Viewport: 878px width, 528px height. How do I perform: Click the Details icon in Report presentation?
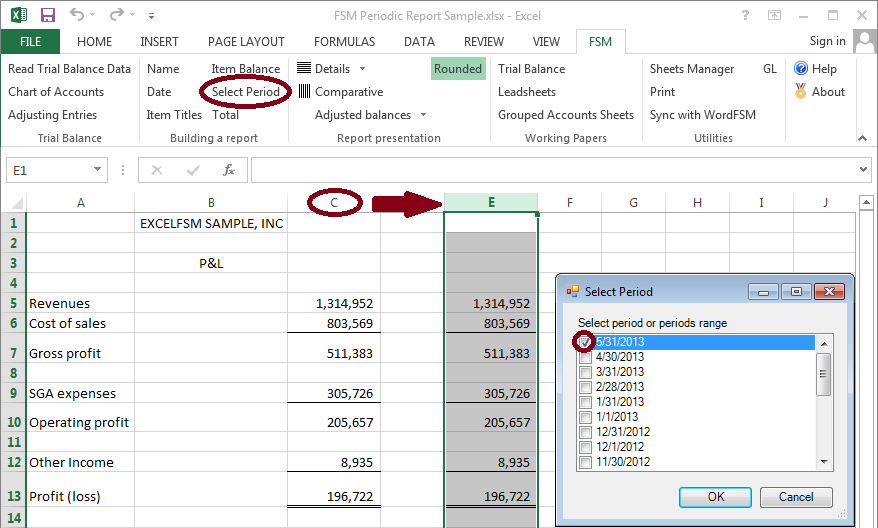click(303, 68)
